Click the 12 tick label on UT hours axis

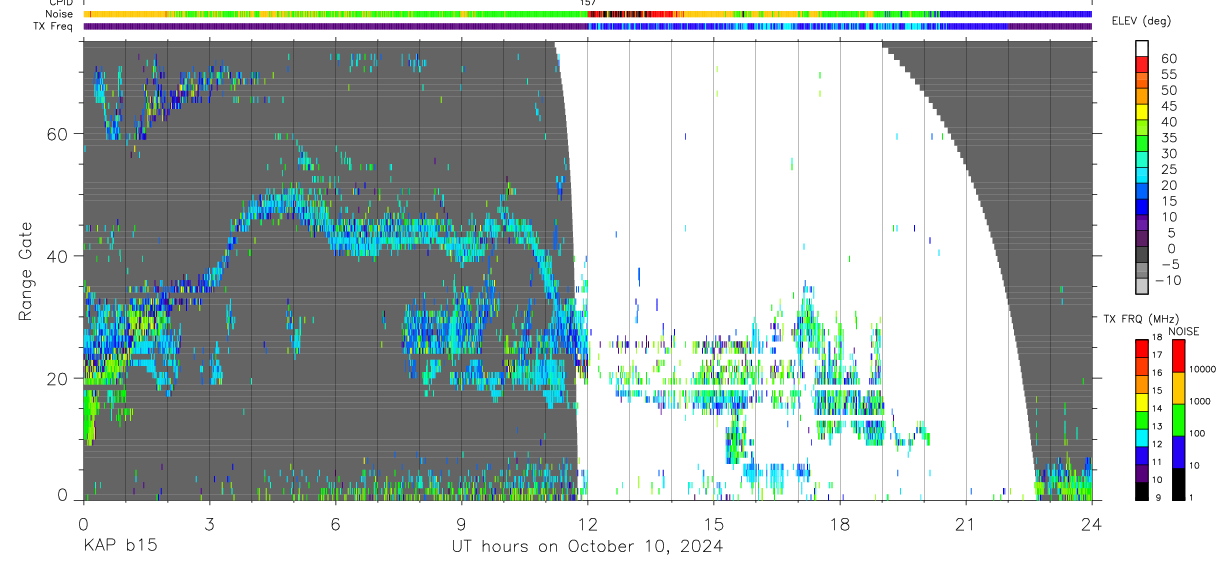587,524
